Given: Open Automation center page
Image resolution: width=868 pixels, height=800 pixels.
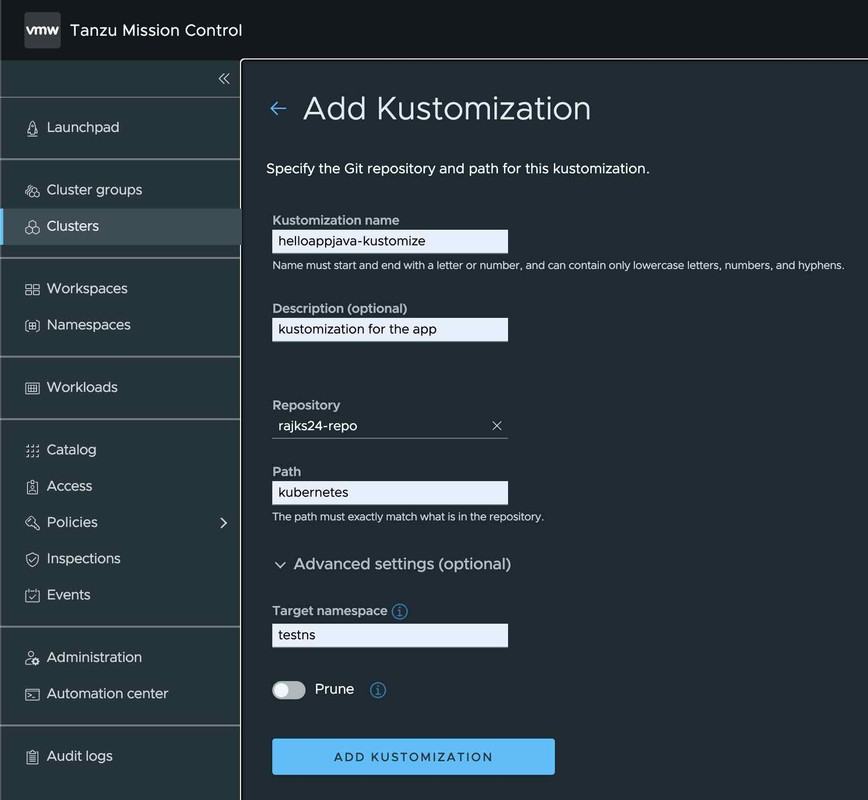Looking at the screenshot, I should (107, 693).
